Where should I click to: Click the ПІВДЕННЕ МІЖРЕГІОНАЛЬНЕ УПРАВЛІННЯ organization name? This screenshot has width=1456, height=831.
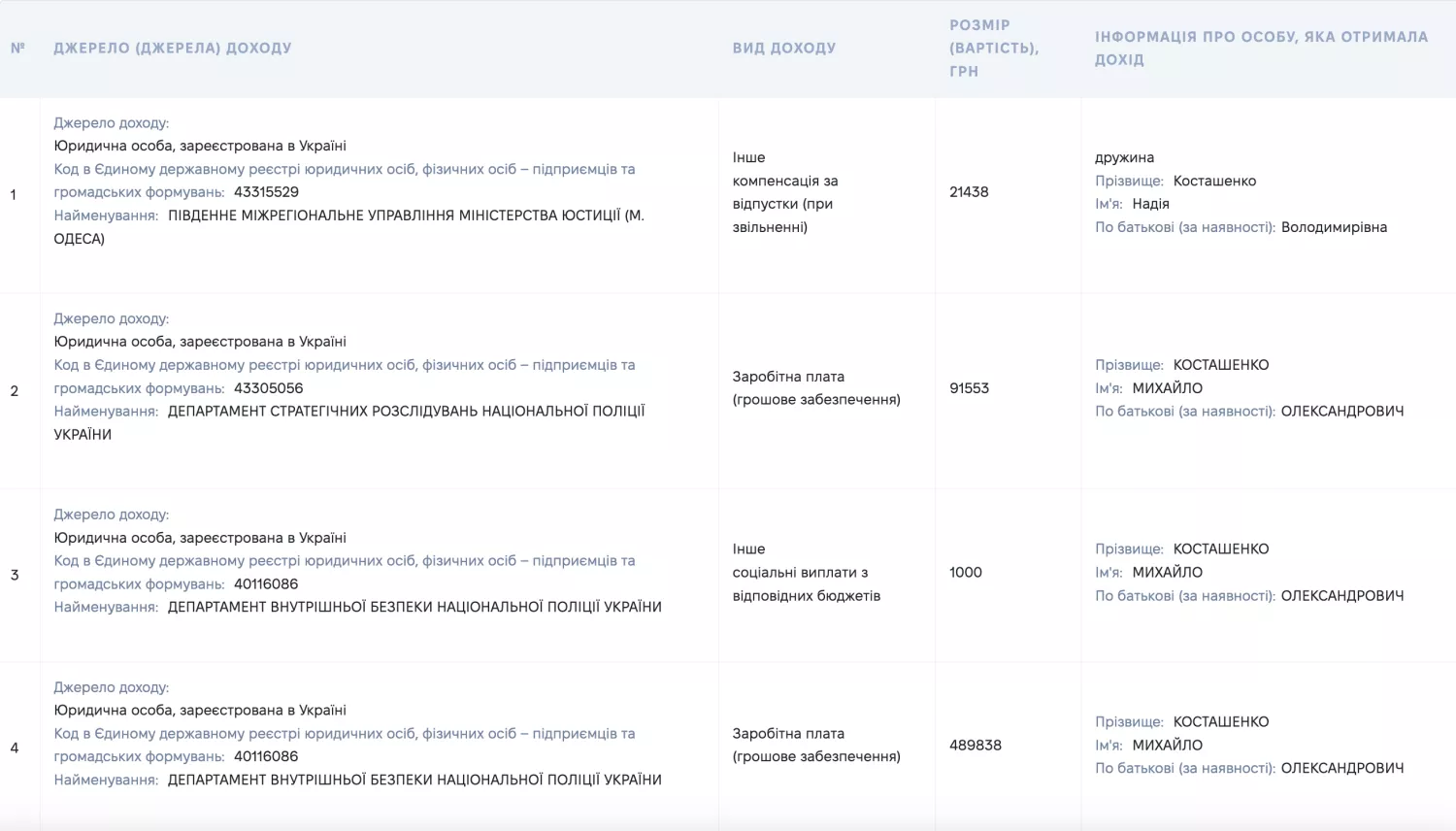pos(349,227)
